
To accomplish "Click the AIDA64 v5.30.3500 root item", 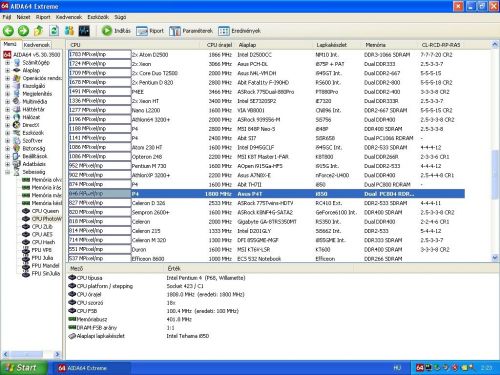I will 32,55.
